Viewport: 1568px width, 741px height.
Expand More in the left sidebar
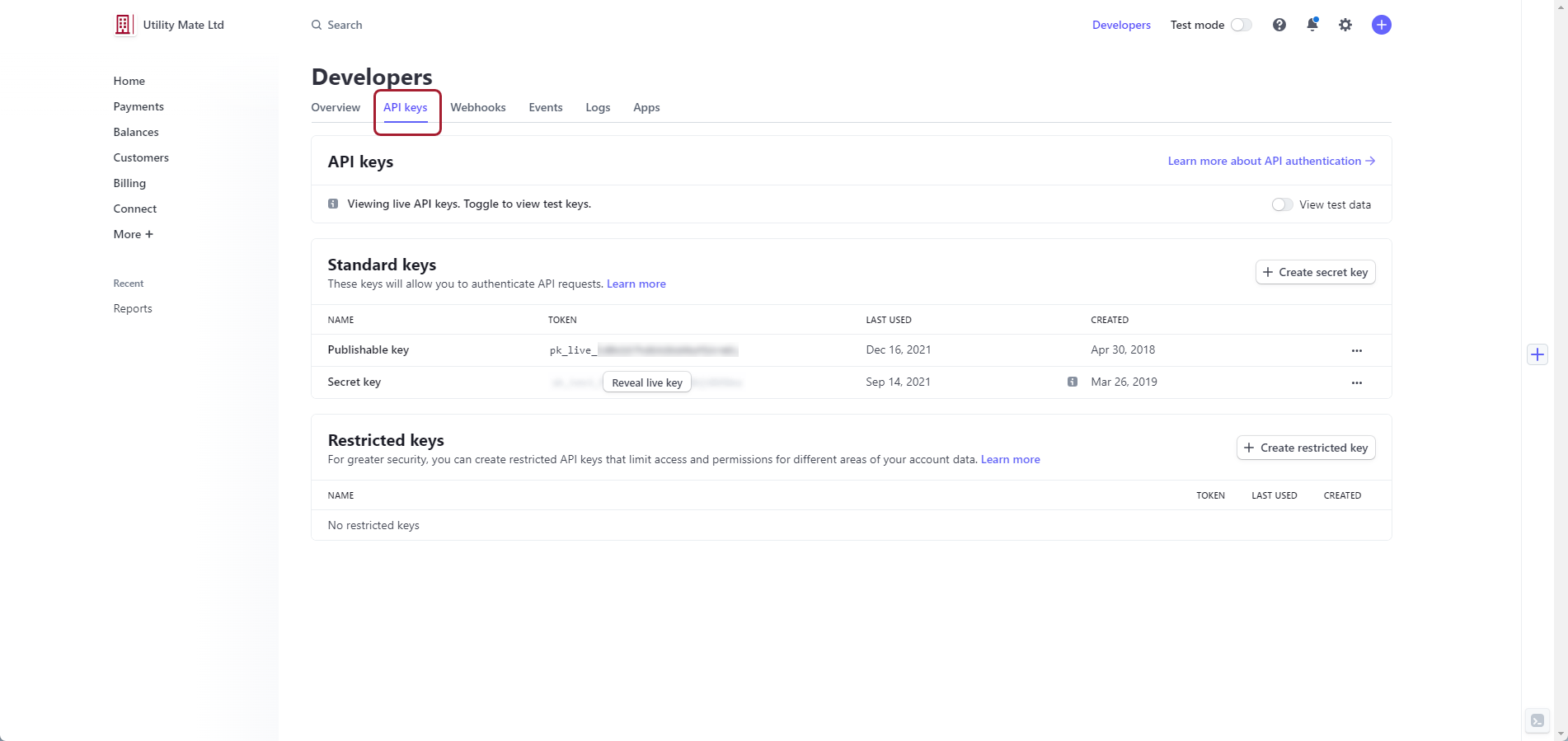click(x=133, y=234)
